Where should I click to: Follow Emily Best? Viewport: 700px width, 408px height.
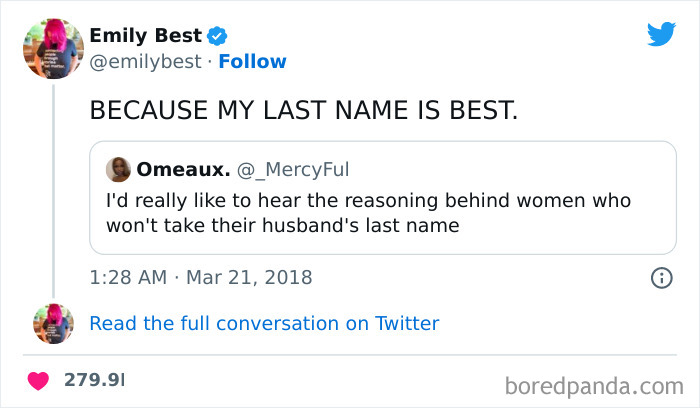click(253, 62)
